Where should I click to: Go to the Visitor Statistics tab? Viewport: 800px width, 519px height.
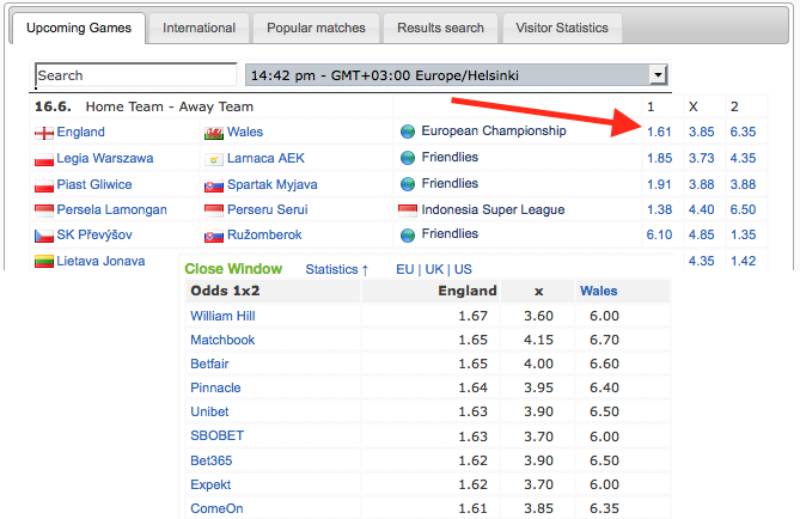coord(561,28)
